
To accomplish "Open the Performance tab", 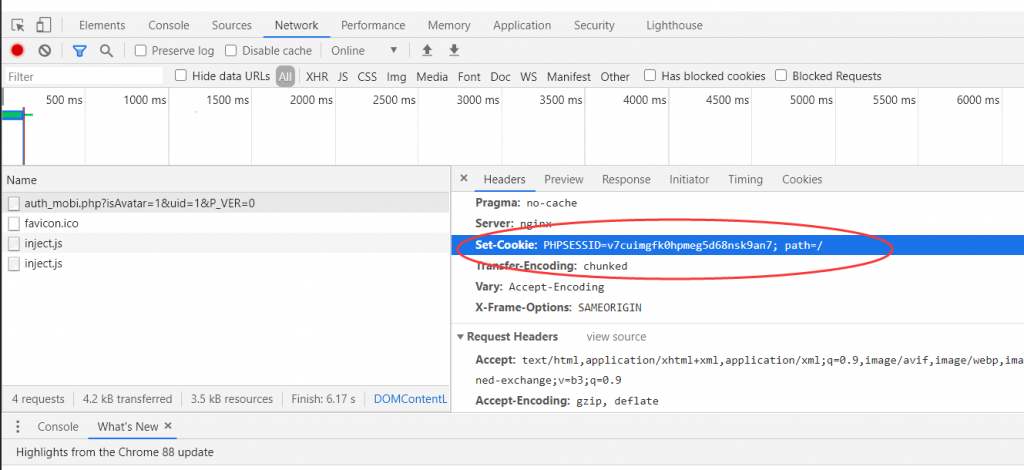I will click(373, 25).
